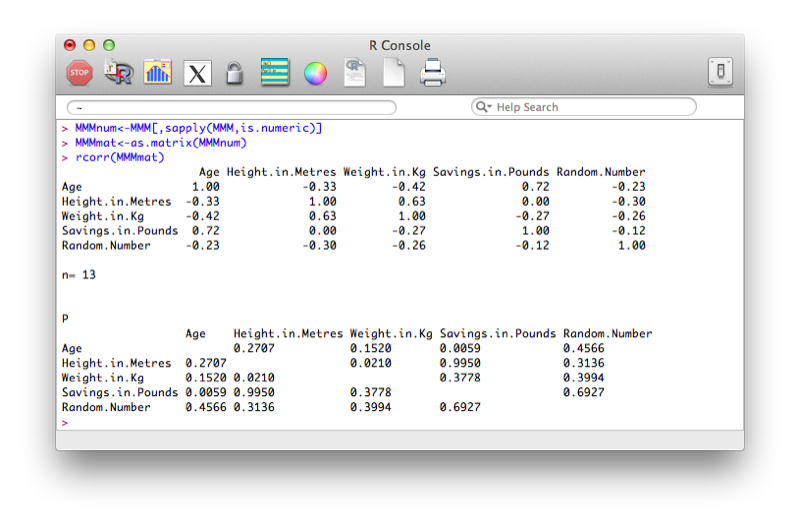Show the history striped list icon
The image size is (800, 528).
tap(274, 72)
